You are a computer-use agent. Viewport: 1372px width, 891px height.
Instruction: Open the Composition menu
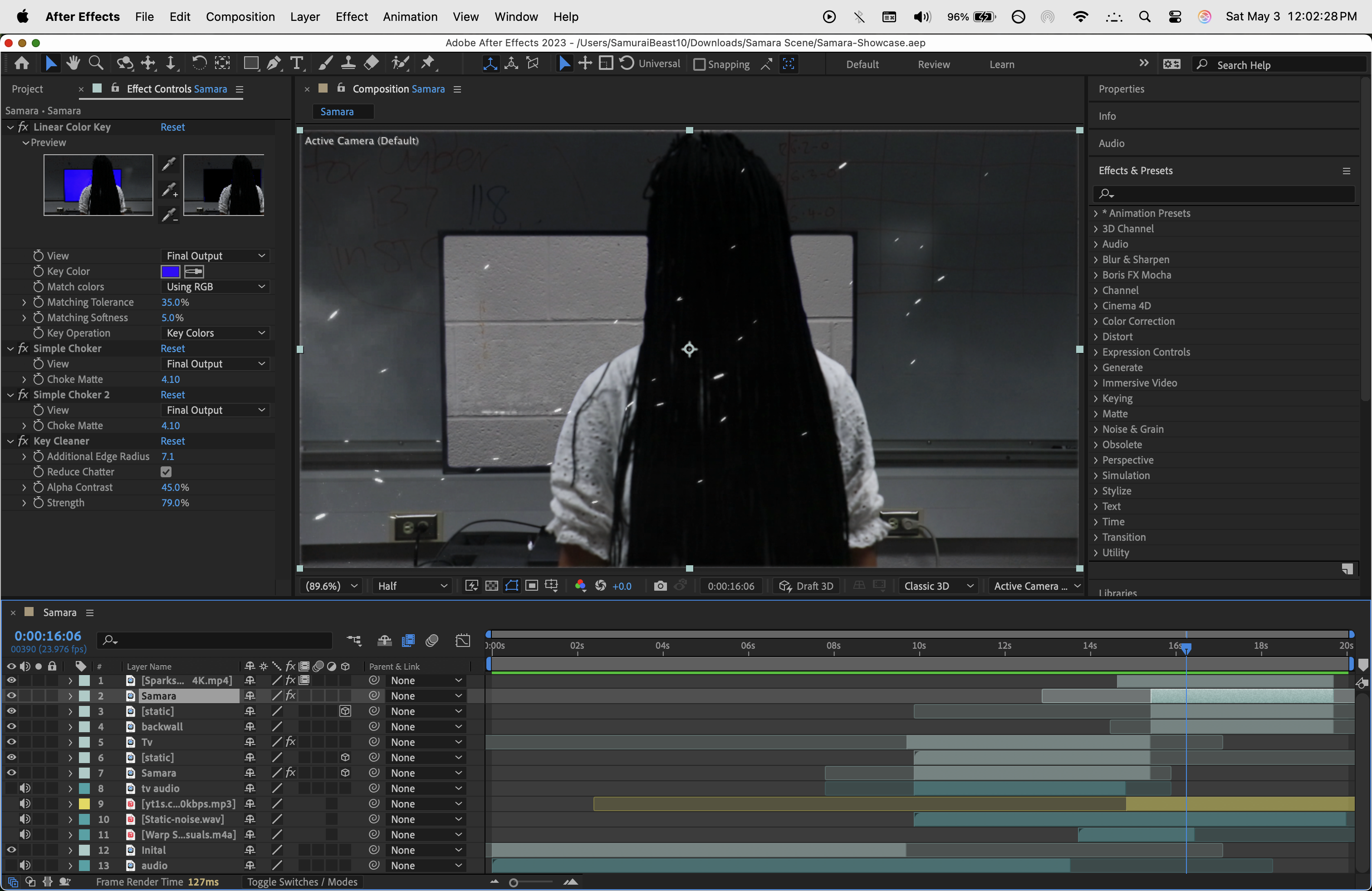tap(240, 17)
